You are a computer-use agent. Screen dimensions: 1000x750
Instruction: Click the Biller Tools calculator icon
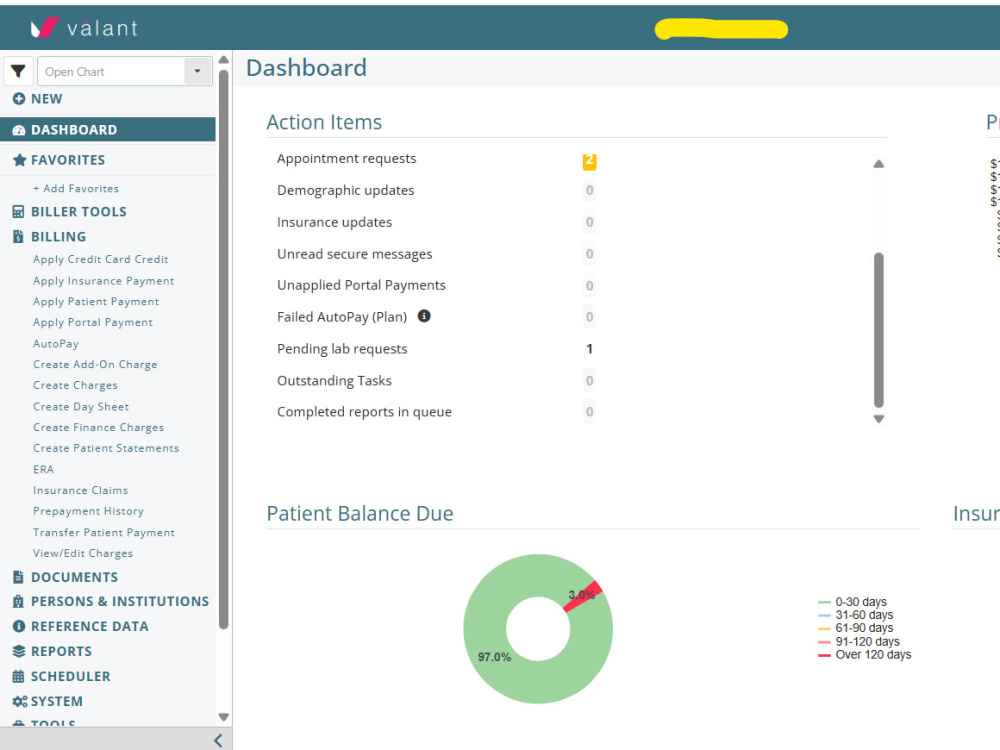[x=18, y=212]
